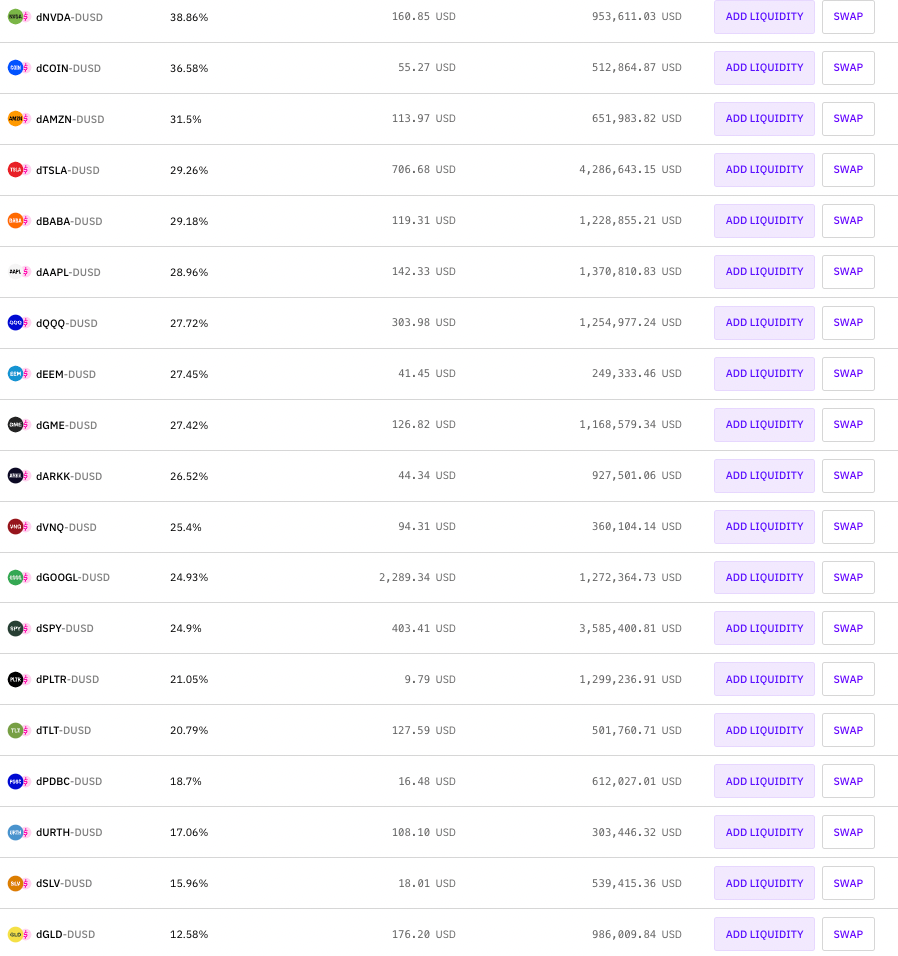Add liquidity to dTSLA-DUSD pool
The image size is (898, 956).
[764, 169]
